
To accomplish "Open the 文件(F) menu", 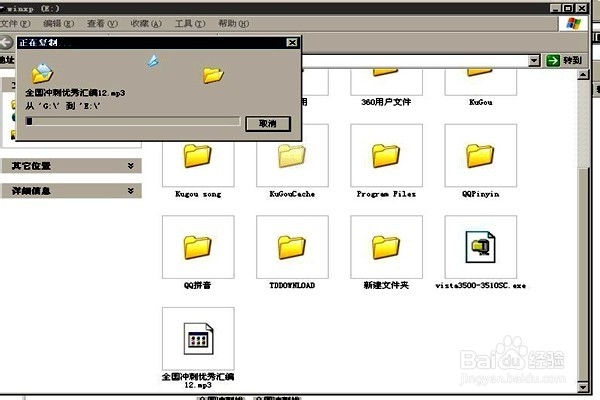I will [15, 24].
